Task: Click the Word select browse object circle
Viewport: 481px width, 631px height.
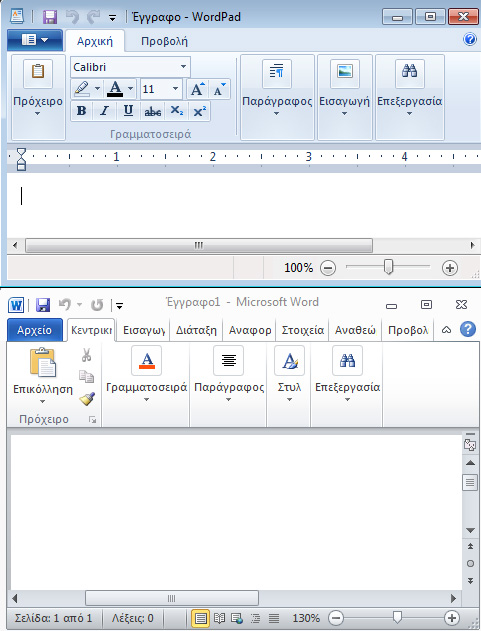Action: (470, 563)
